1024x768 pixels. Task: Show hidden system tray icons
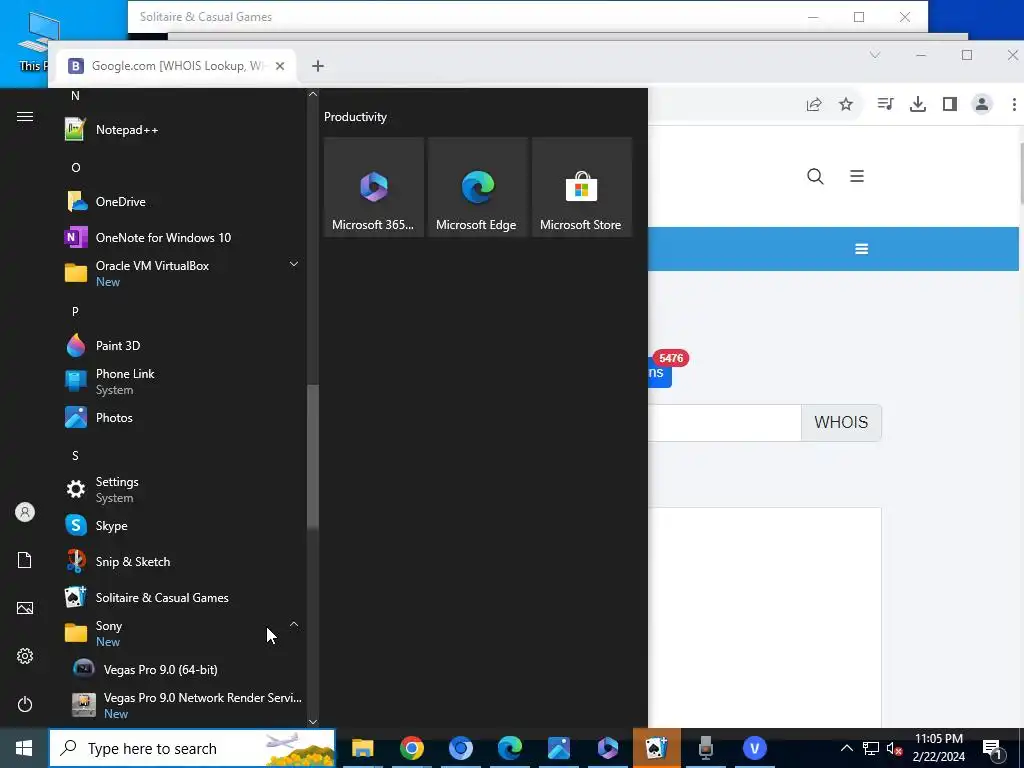pyautogui.click(x=846, y=748)
